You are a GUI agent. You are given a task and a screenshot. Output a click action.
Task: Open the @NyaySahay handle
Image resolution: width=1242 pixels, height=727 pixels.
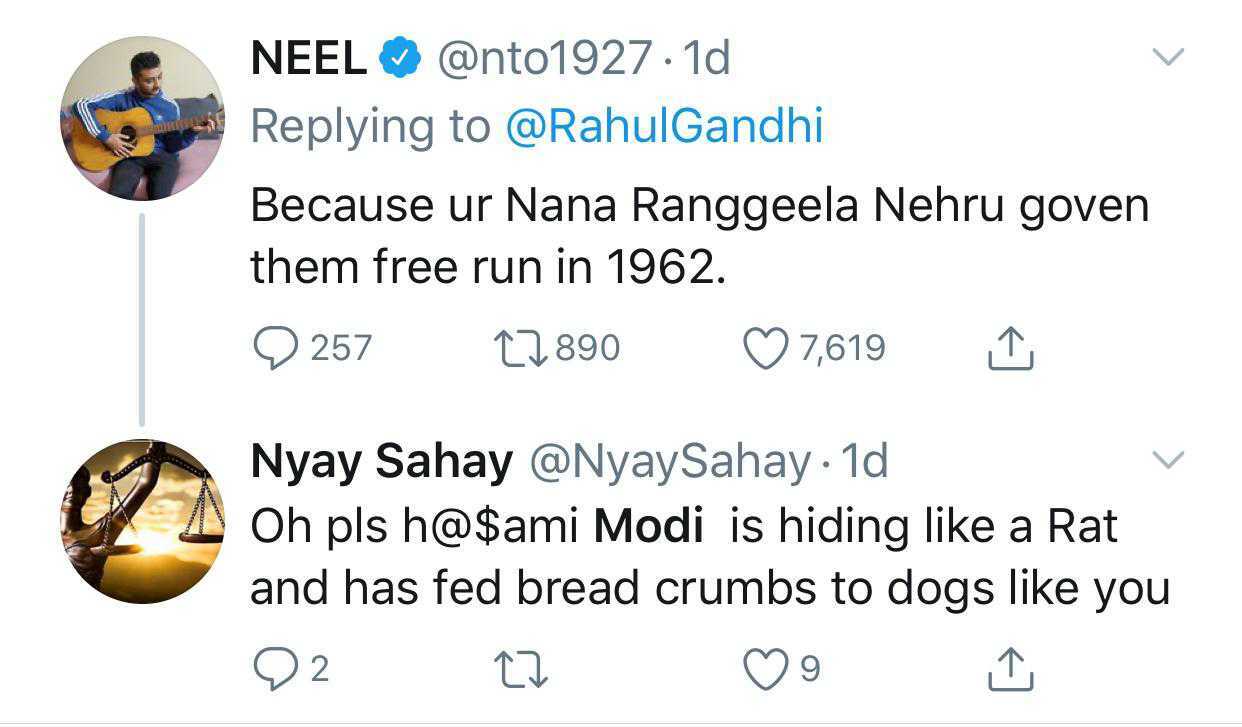[x=668, y=461]
